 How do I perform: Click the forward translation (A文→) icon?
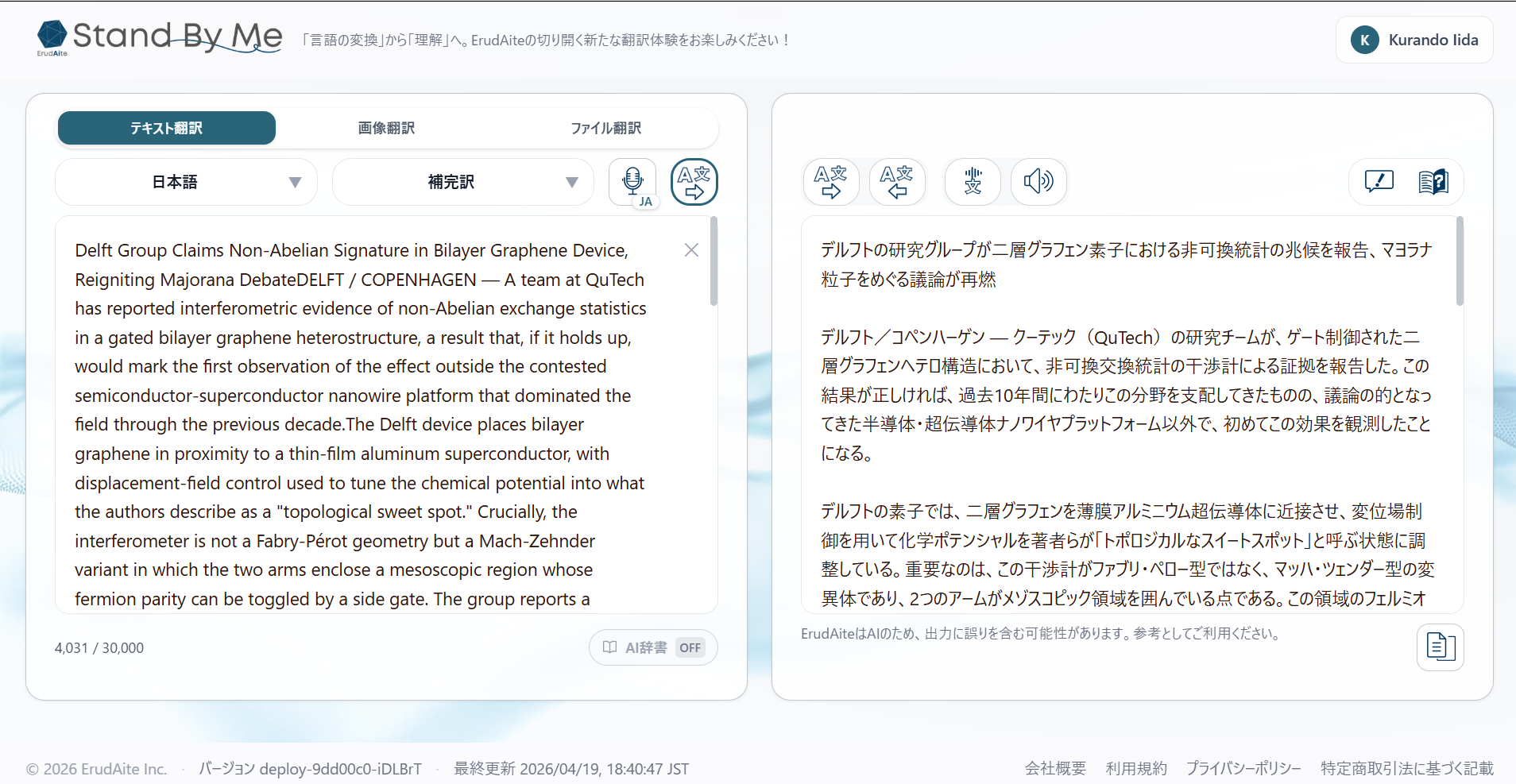[x=830, y=182]
